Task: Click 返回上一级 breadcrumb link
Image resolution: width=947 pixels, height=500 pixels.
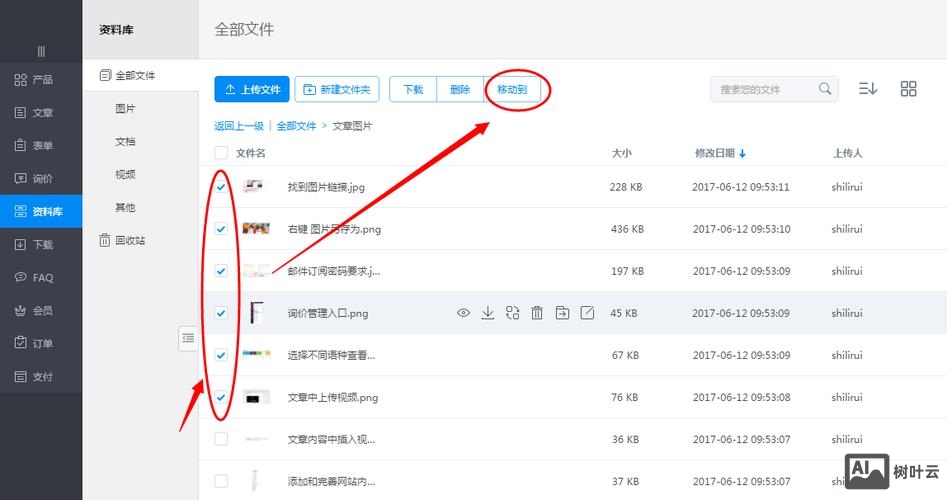Action: pos(239,126)
